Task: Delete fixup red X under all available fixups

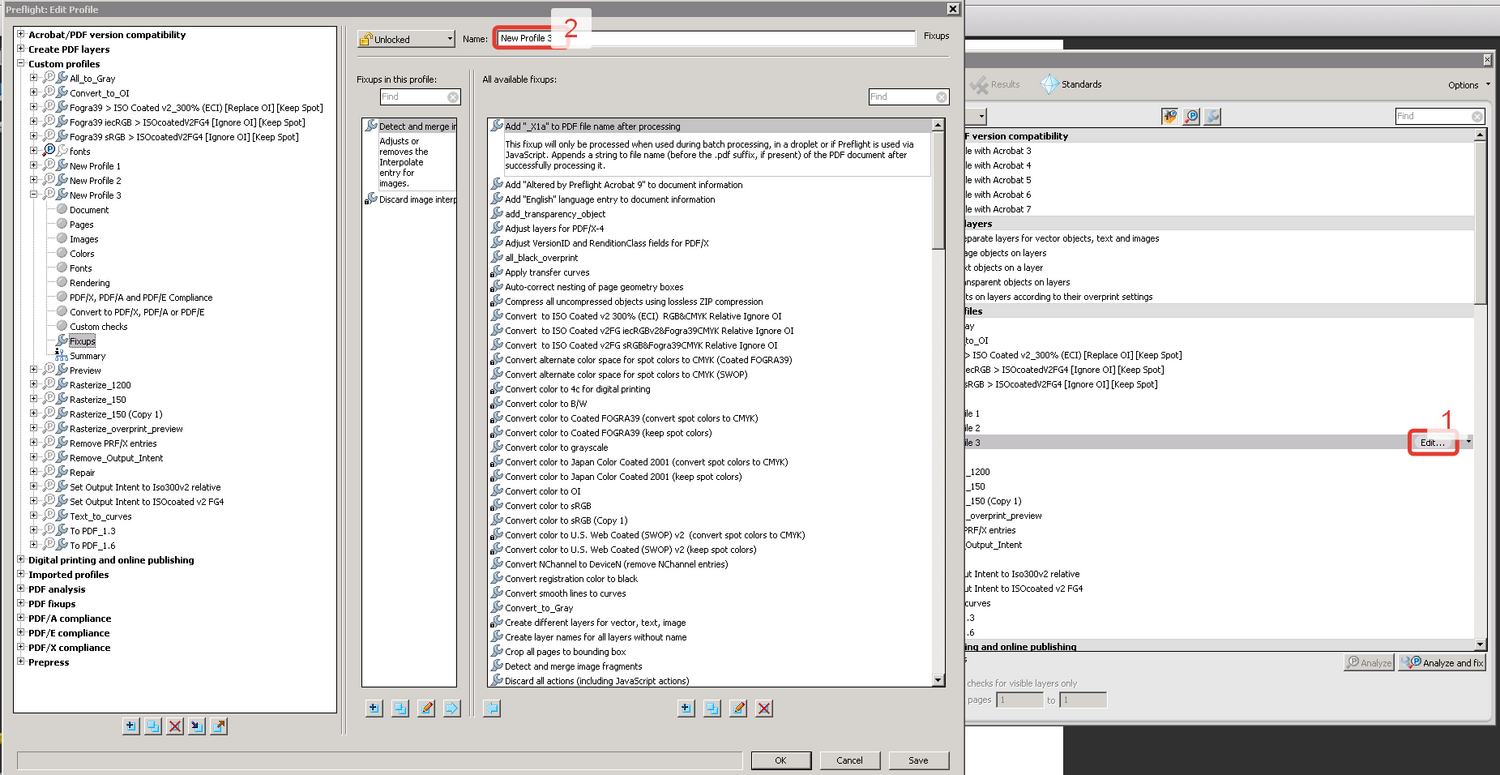Action: click(x=764, y=708)
